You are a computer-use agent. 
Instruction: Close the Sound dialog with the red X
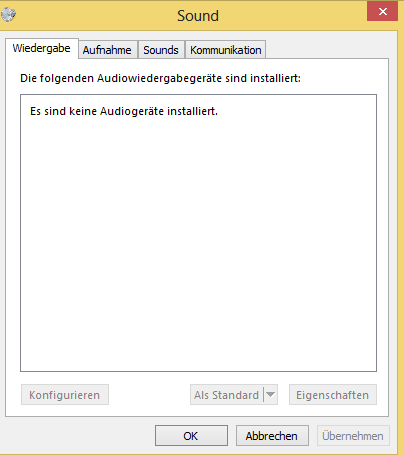pyautogui.click(x=382, y=12)
